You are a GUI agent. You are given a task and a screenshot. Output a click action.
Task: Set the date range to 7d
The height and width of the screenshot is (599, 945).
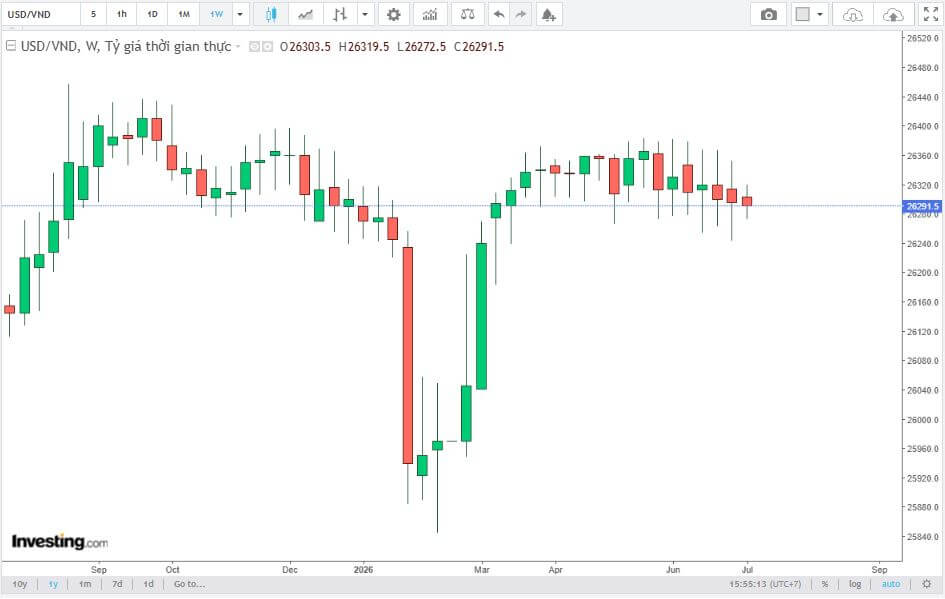click(117, 584)
